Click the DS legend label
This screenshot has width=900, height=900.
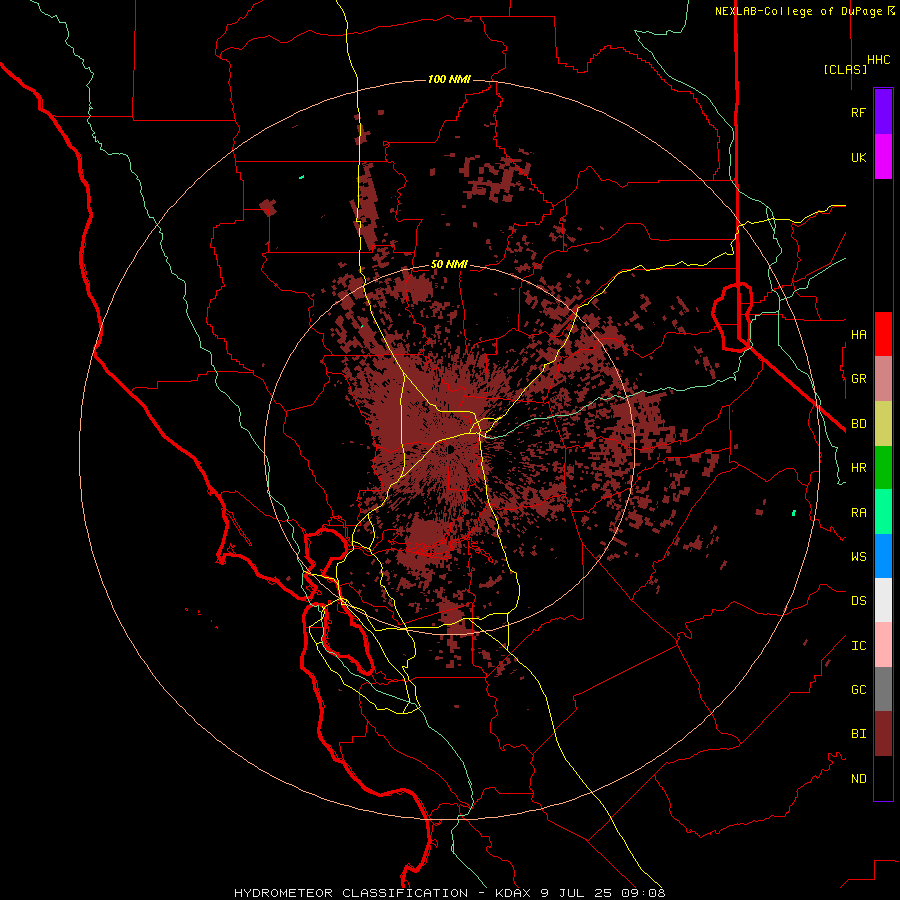[x=858, y=601]
